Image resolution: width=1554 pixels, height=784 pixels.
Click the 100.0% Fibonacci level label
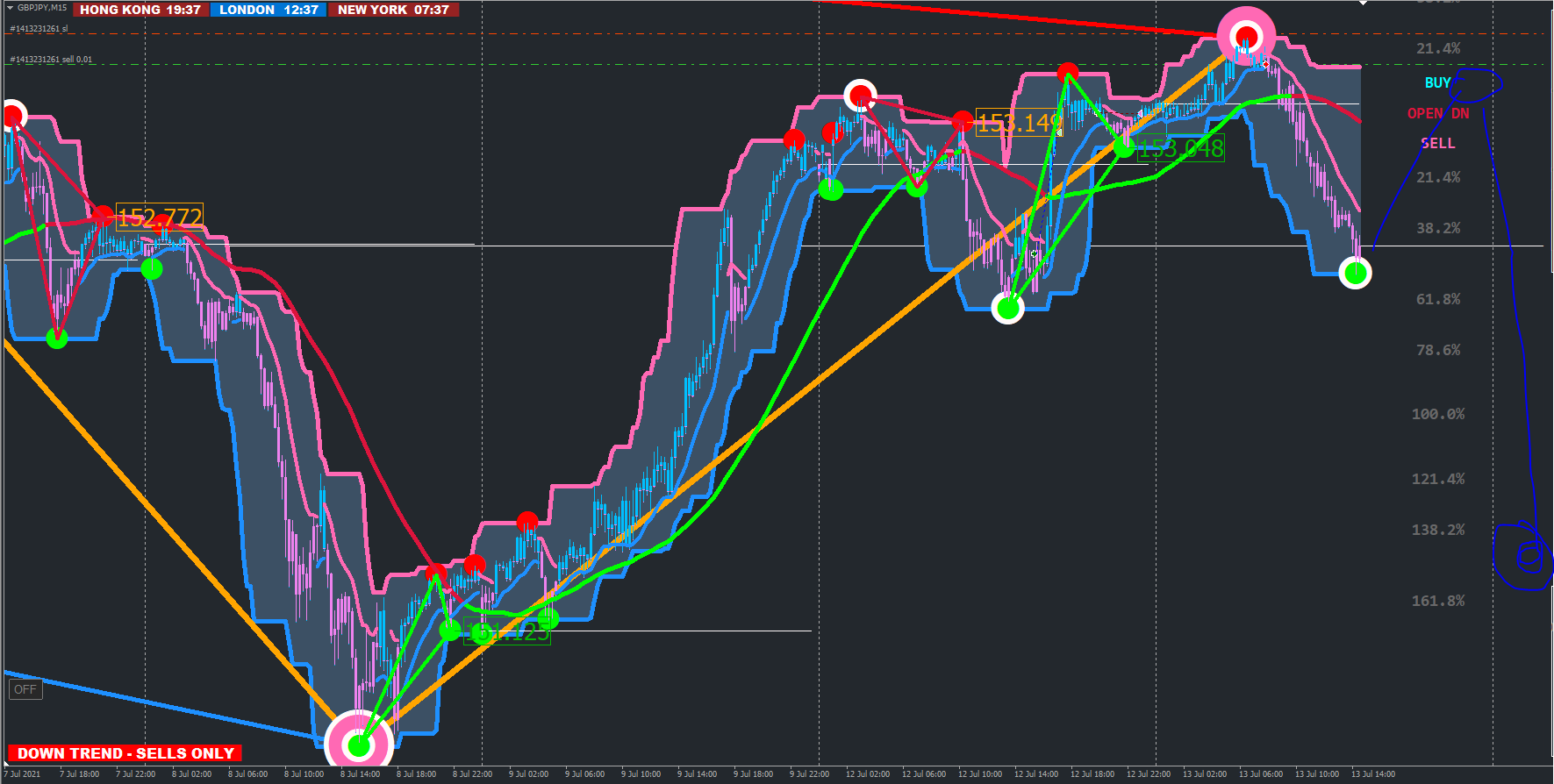1437,414
